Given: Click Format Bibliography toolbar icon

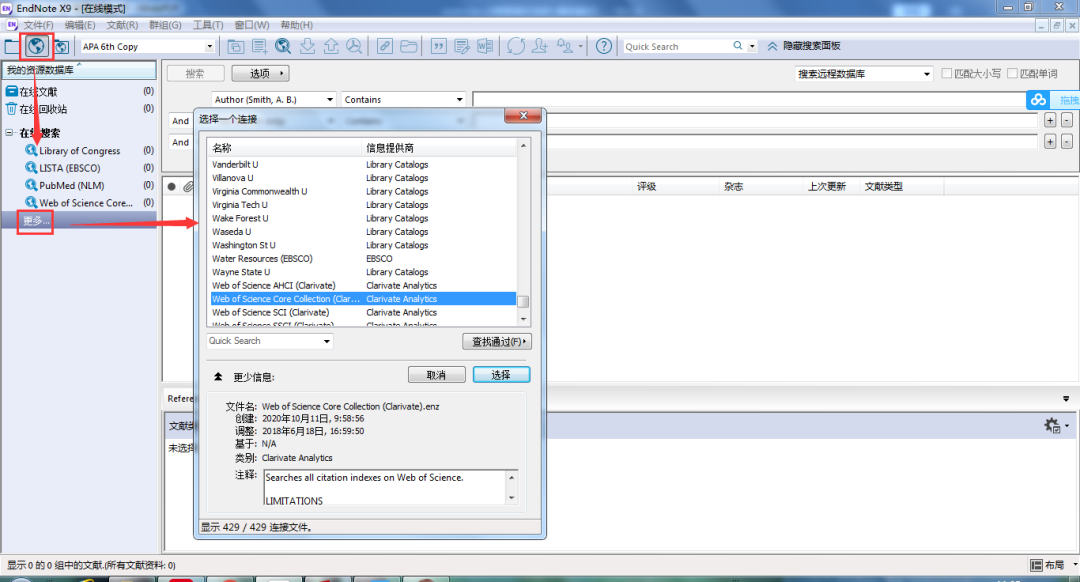Looking at the screenshot, I should point(461,46).
